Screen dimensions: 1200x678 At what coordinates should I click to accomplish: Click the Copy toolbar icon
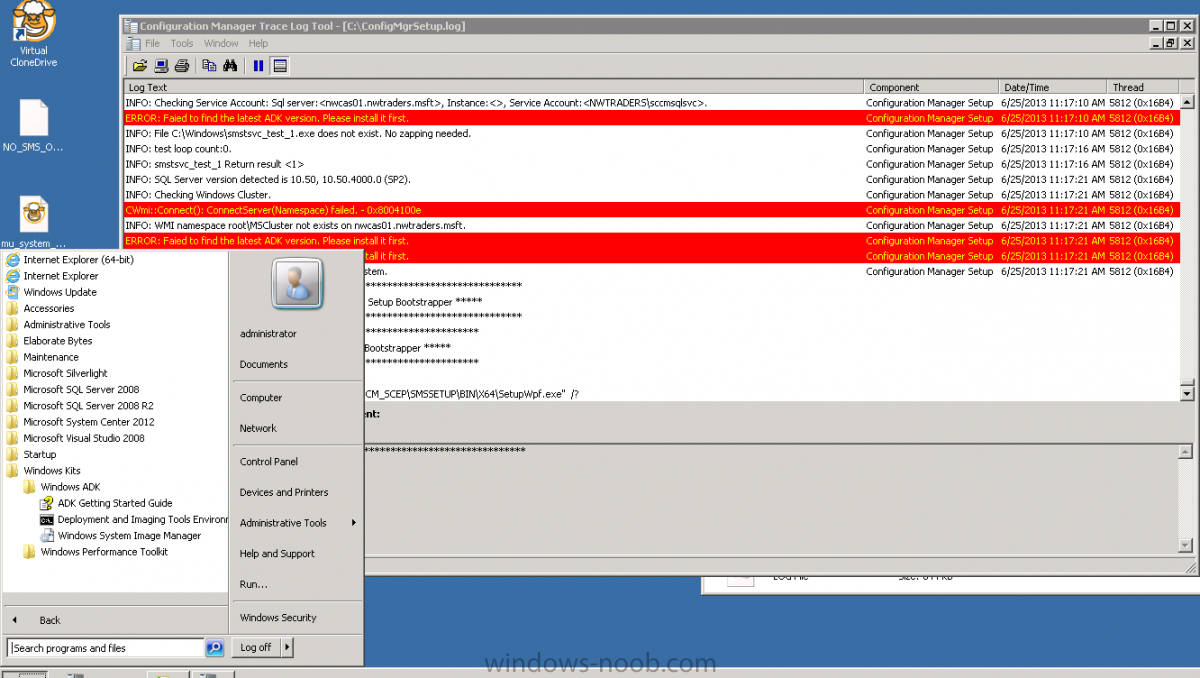209,66
